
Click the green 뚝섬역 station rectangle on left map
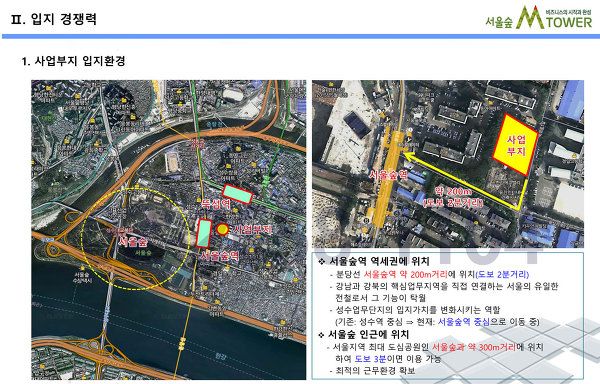[237, 194]
